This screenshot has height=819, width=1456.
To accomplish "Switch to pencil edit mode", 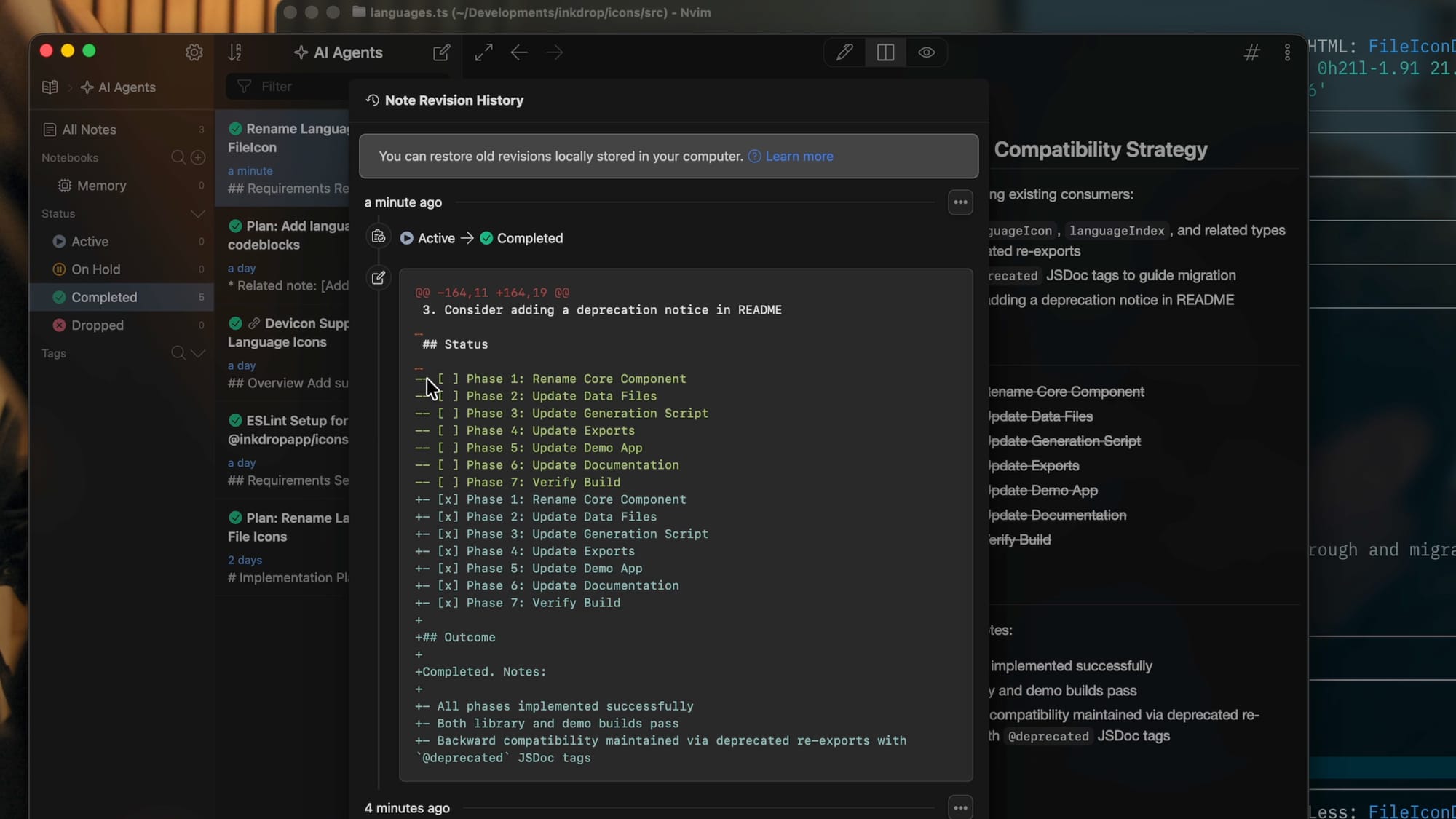I will point(844,52).
